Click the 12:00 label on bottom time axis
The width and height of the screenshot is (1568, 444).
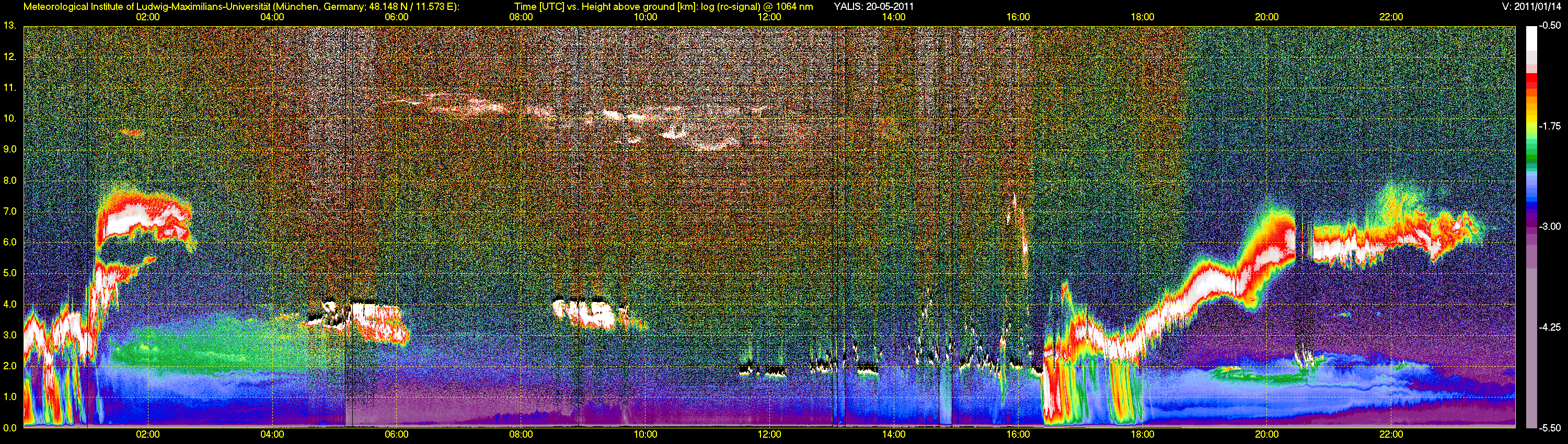[769, 434]
